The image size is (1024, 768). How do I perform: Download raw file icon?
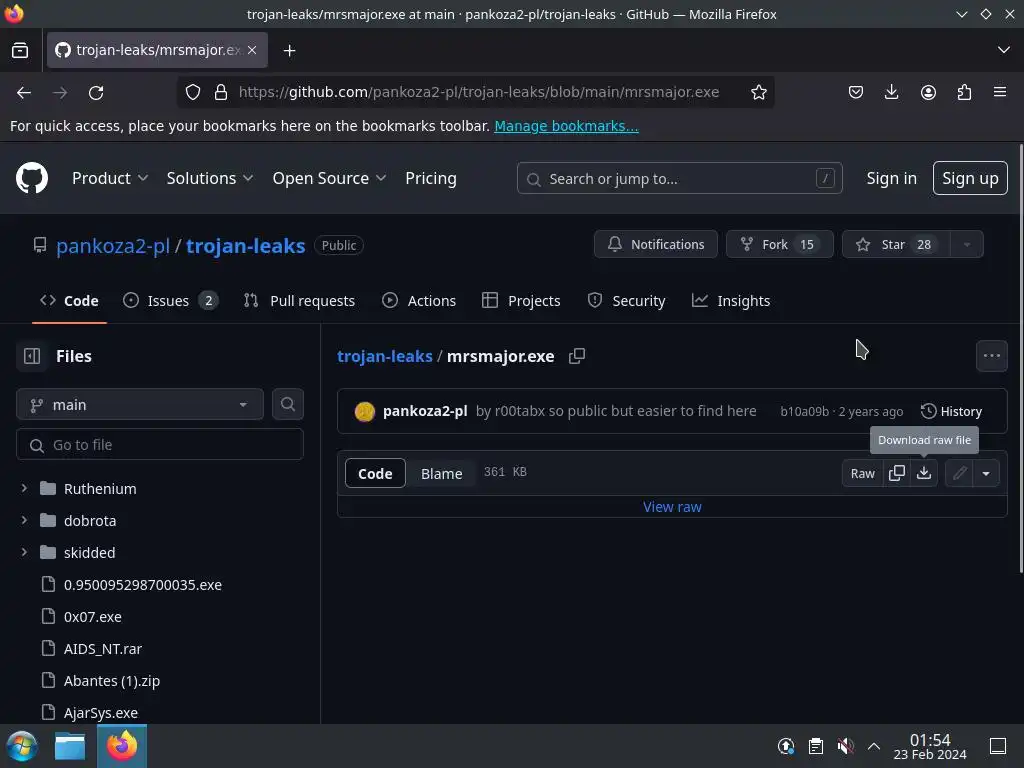(923, 473)
